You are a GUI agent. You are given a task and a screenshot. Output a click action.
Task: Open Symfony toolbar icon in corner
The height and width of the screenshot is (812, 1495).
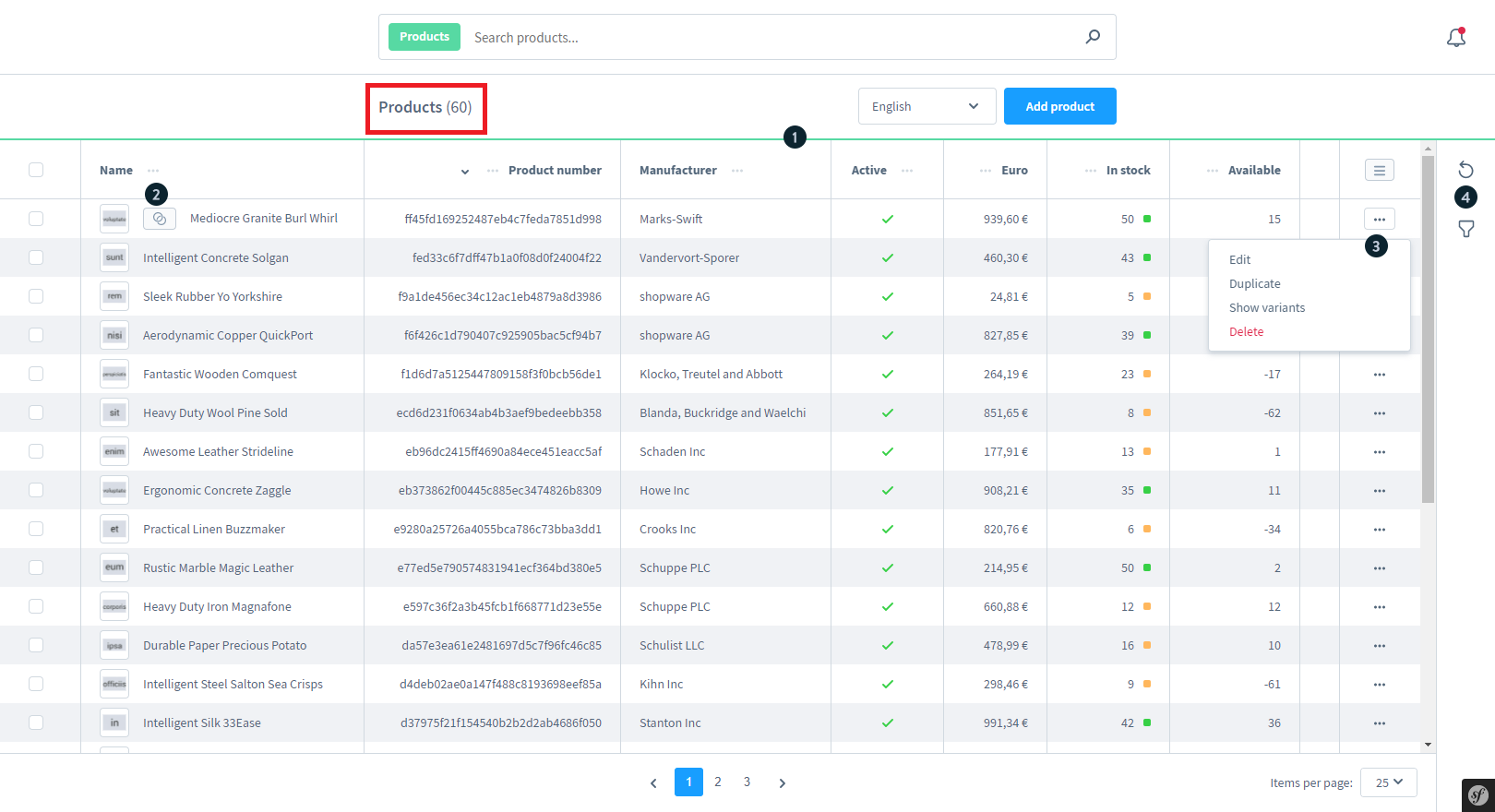[x=1478, y=794]
